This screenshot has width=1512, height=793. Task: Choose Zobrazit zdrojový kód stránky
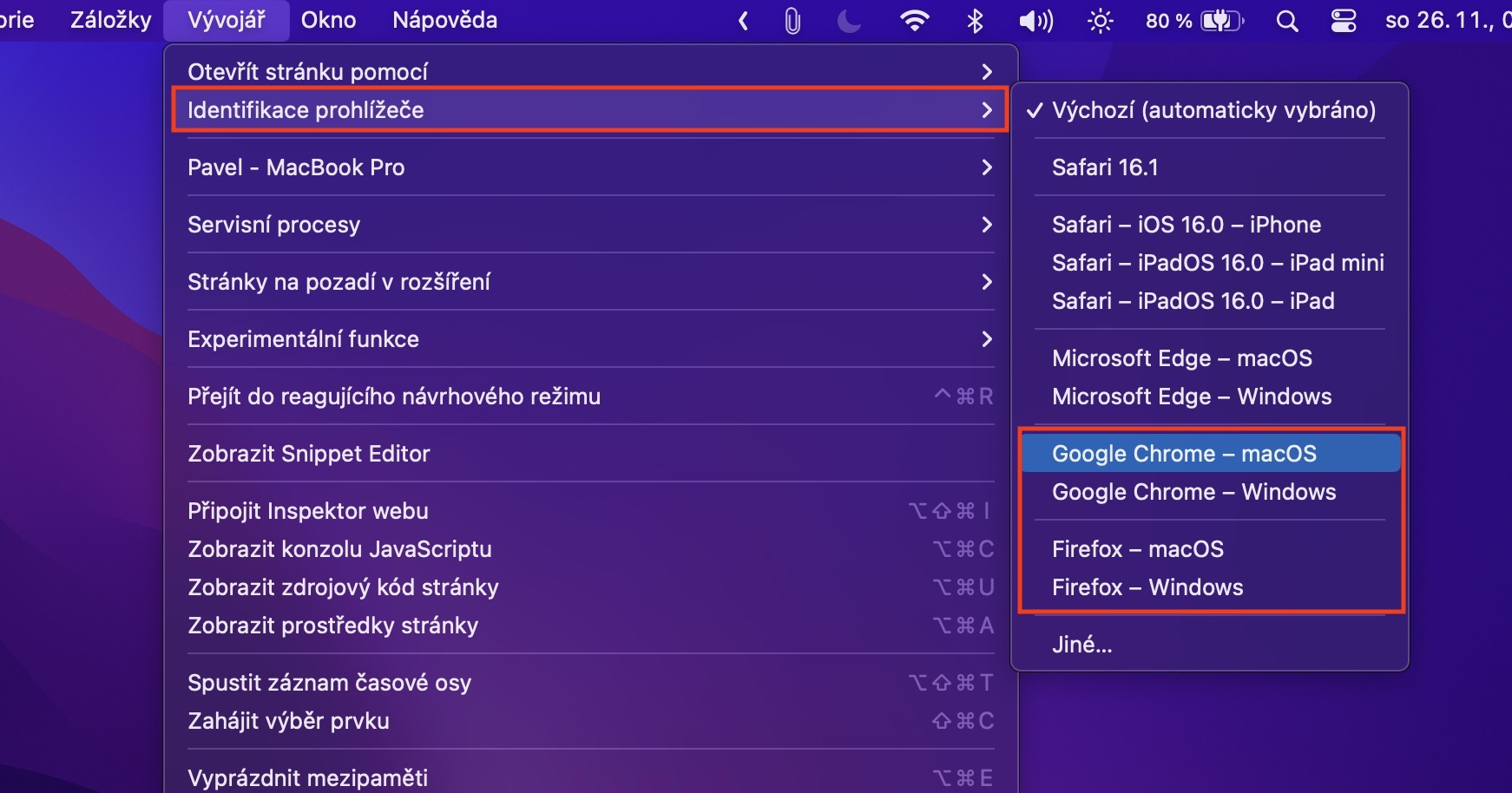click(590, 587)
